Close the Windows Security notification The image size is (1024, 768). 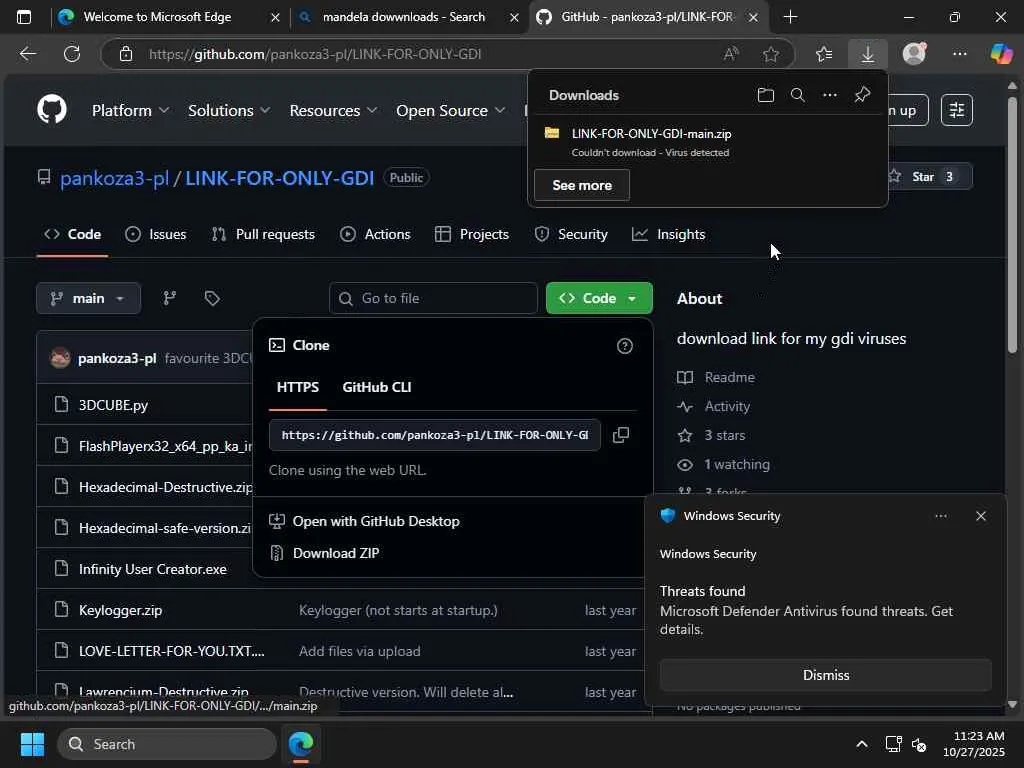coord(980,516)
